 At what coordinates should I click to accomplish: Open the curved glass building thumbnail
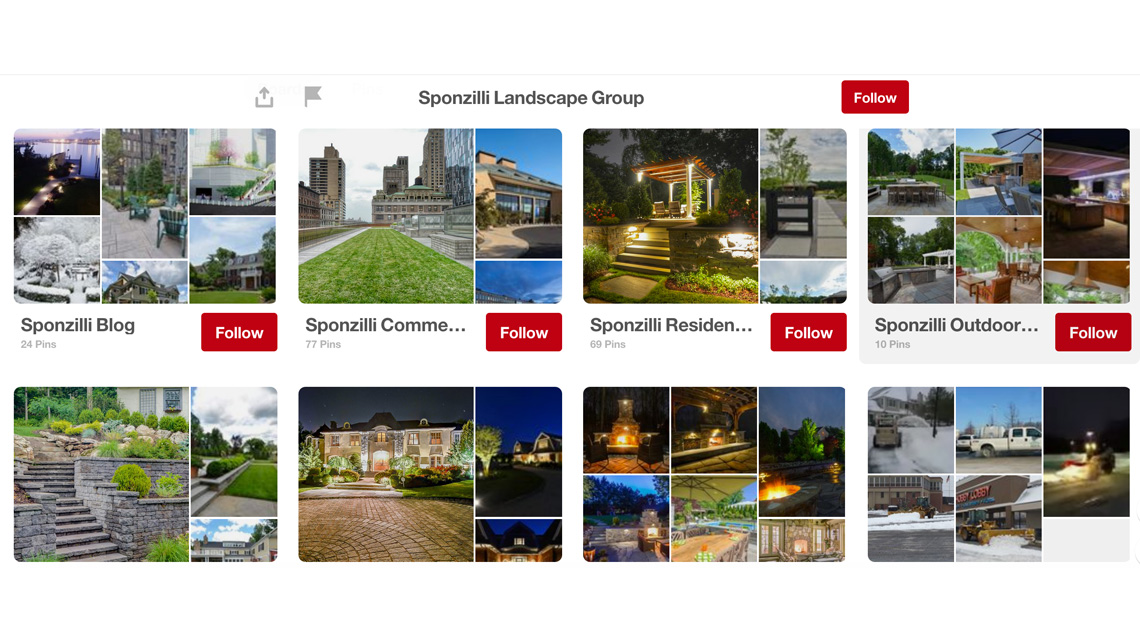pyautogui.click(x=518, y=193)
